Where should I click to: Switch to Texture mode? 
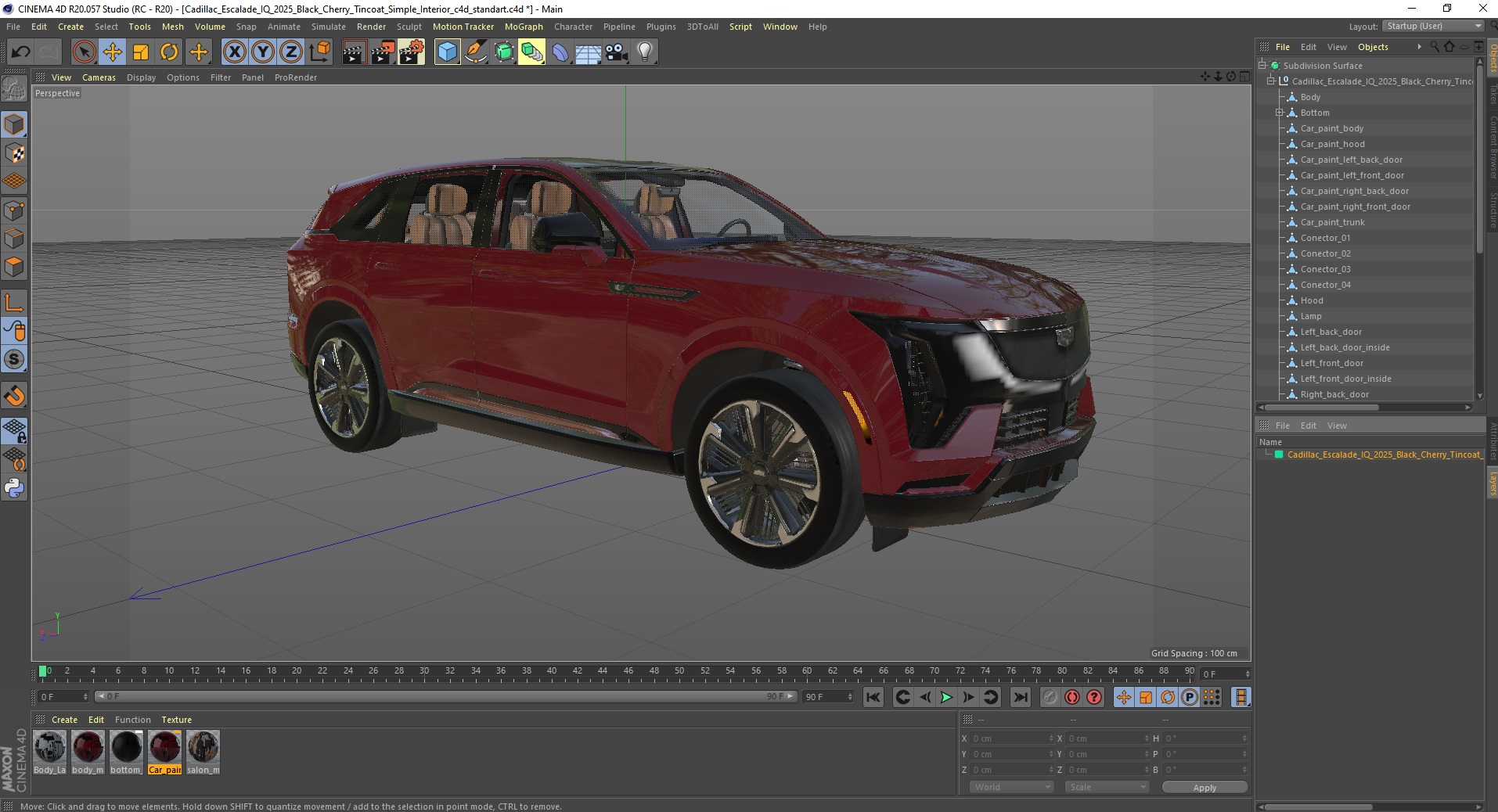[x=14, y=153]
